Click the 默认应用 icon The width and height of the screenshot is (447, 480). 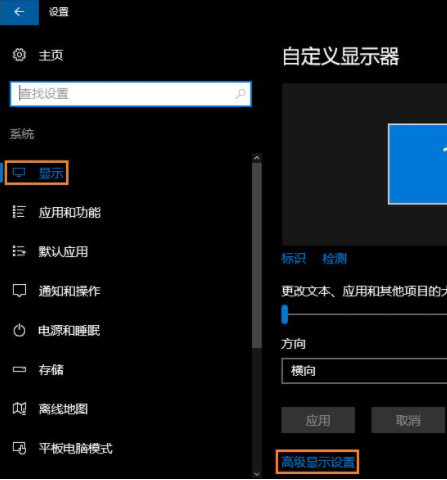(x=19, y=251)
